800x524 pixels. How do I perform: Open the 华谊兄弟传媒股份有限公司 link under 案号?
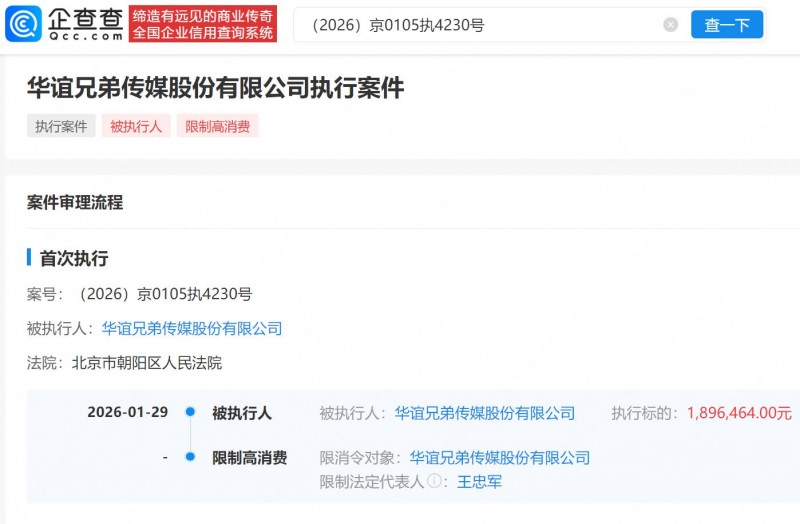192,329
